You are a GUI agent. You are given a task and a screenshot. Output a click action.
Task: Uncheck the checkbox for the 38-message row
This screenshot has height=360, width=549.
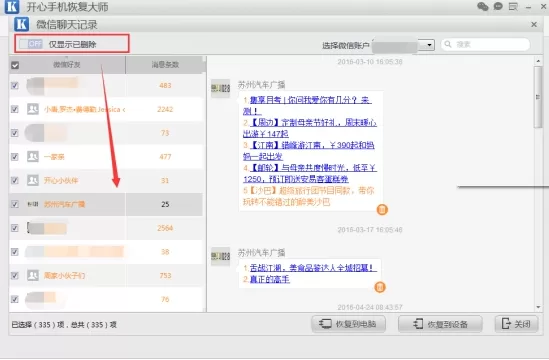click(15, 252)
